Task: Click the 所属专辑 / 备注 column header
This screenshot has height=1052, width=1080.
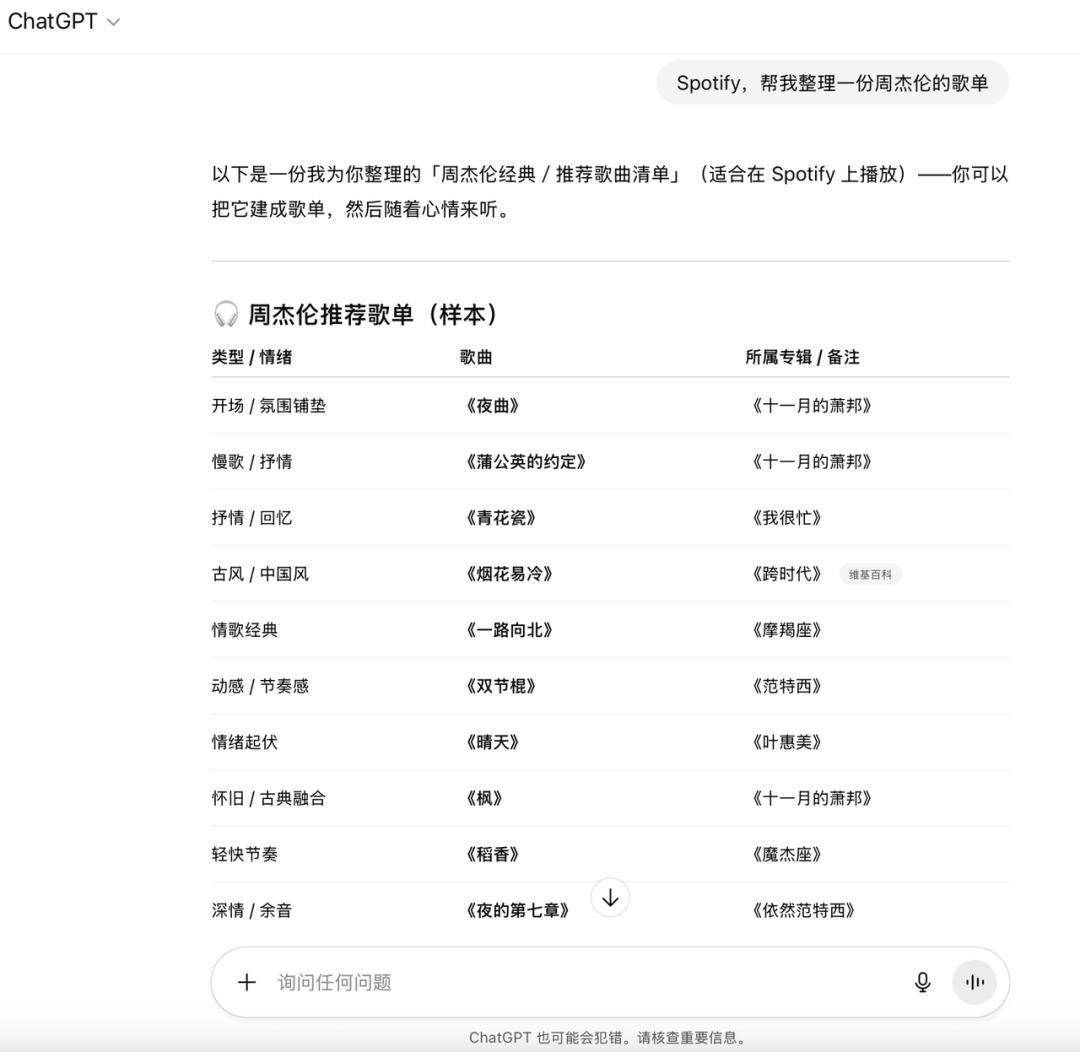Action: tap(802, 357)
